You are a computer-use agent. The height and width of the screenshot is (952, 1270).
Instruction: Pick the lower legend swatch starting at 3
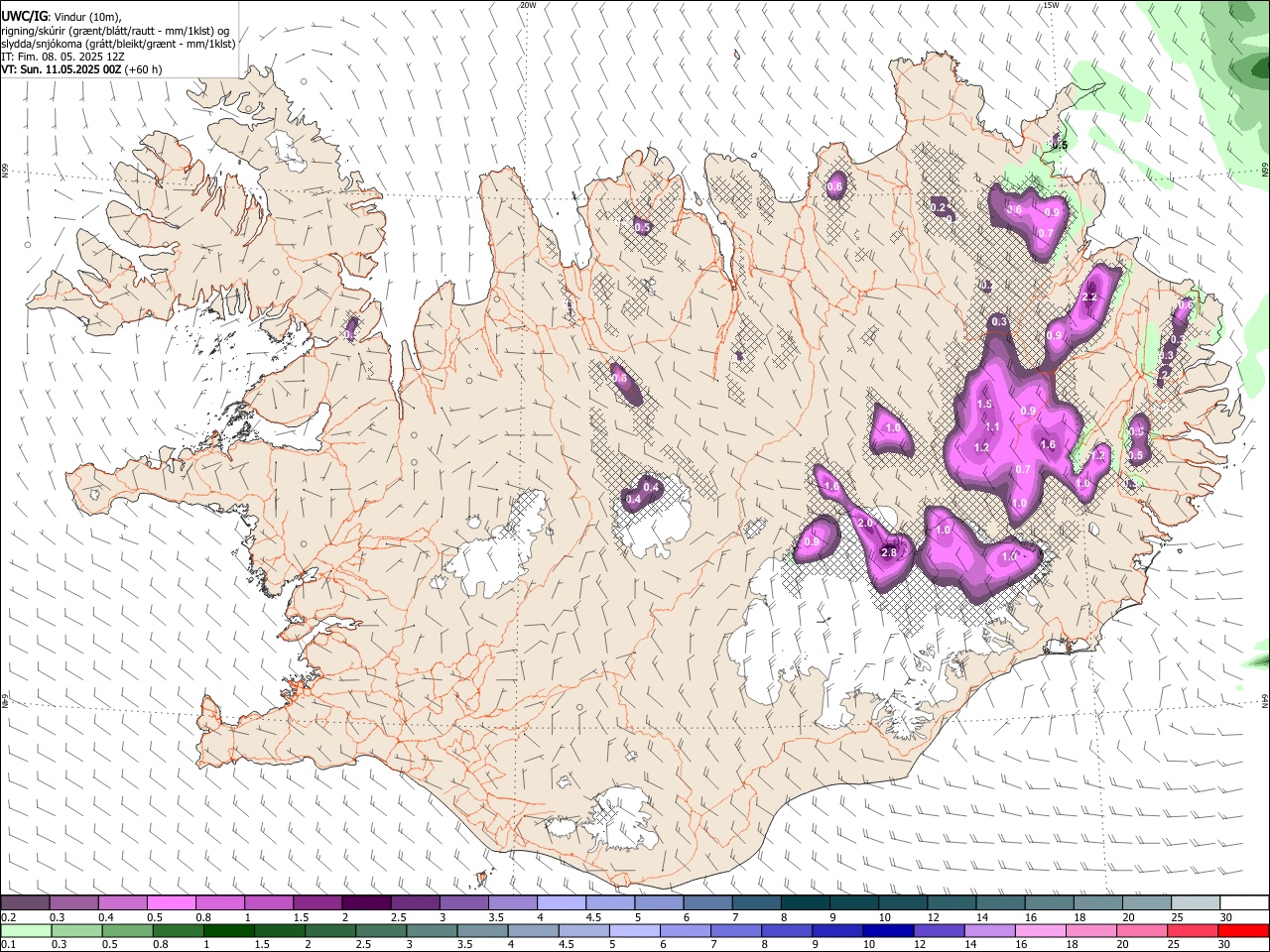pyautogui.click(x=432, y=931)
